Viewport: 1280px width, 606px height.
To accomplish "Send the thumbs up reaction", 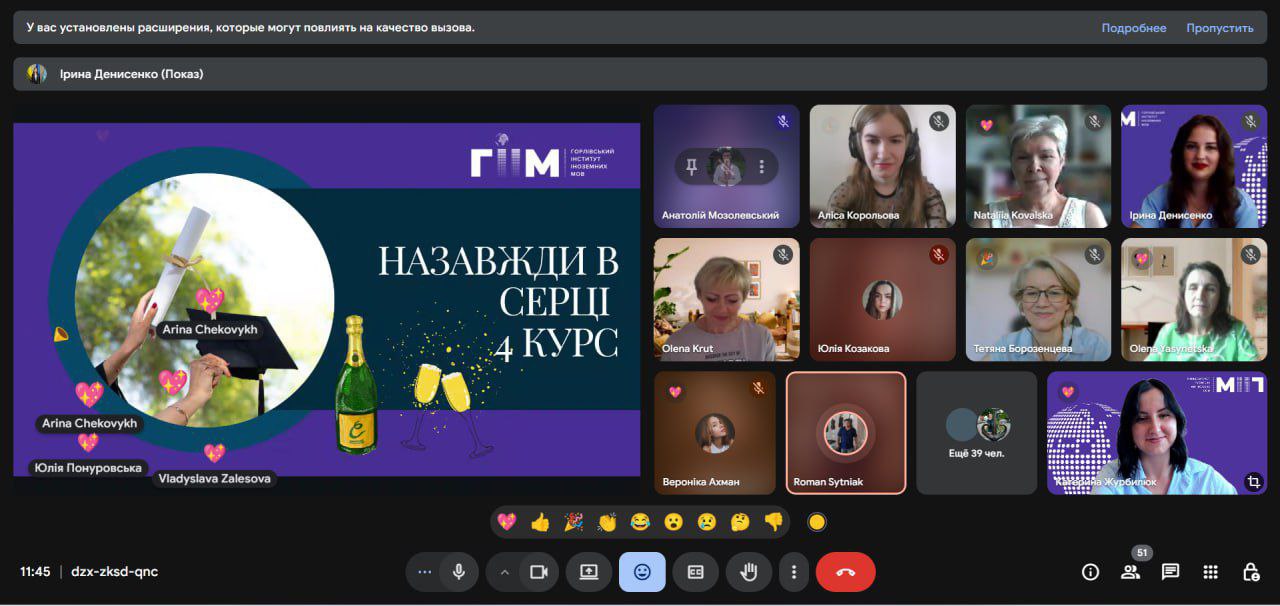I will coord(540,522).
